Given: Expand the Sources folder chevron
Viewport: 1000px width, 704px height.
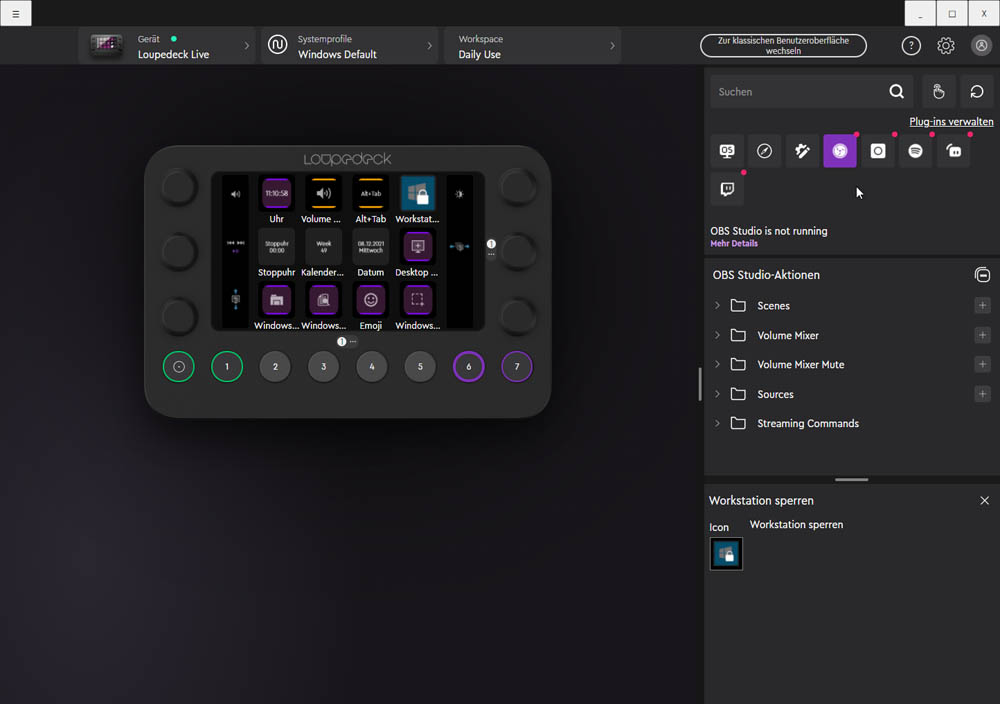Looking at the screenshot, I should click(717, 394).
